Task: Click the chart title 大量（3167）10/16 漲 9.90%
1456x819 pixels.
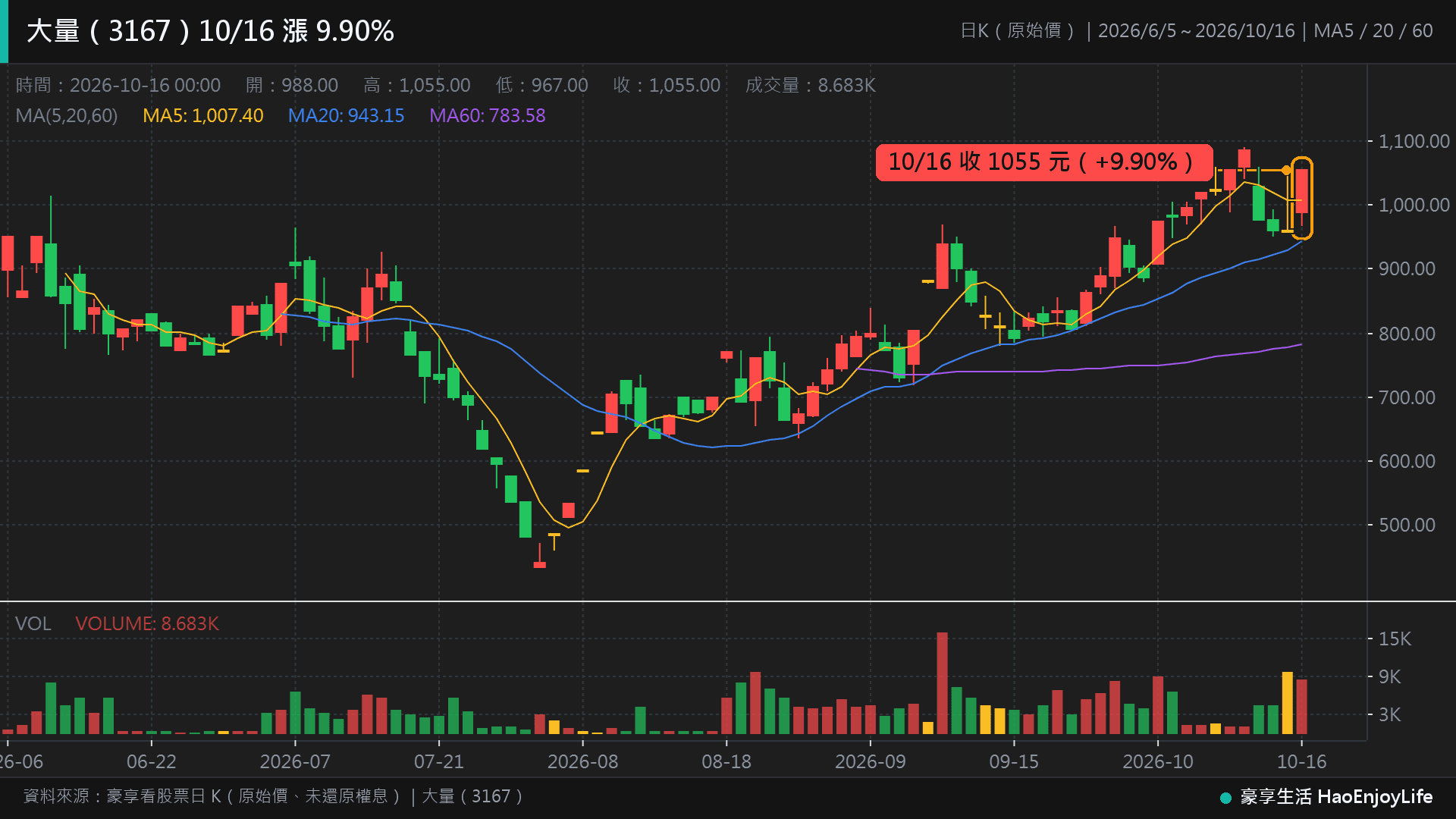Action: pyautogui.click(x=210, y=31)
